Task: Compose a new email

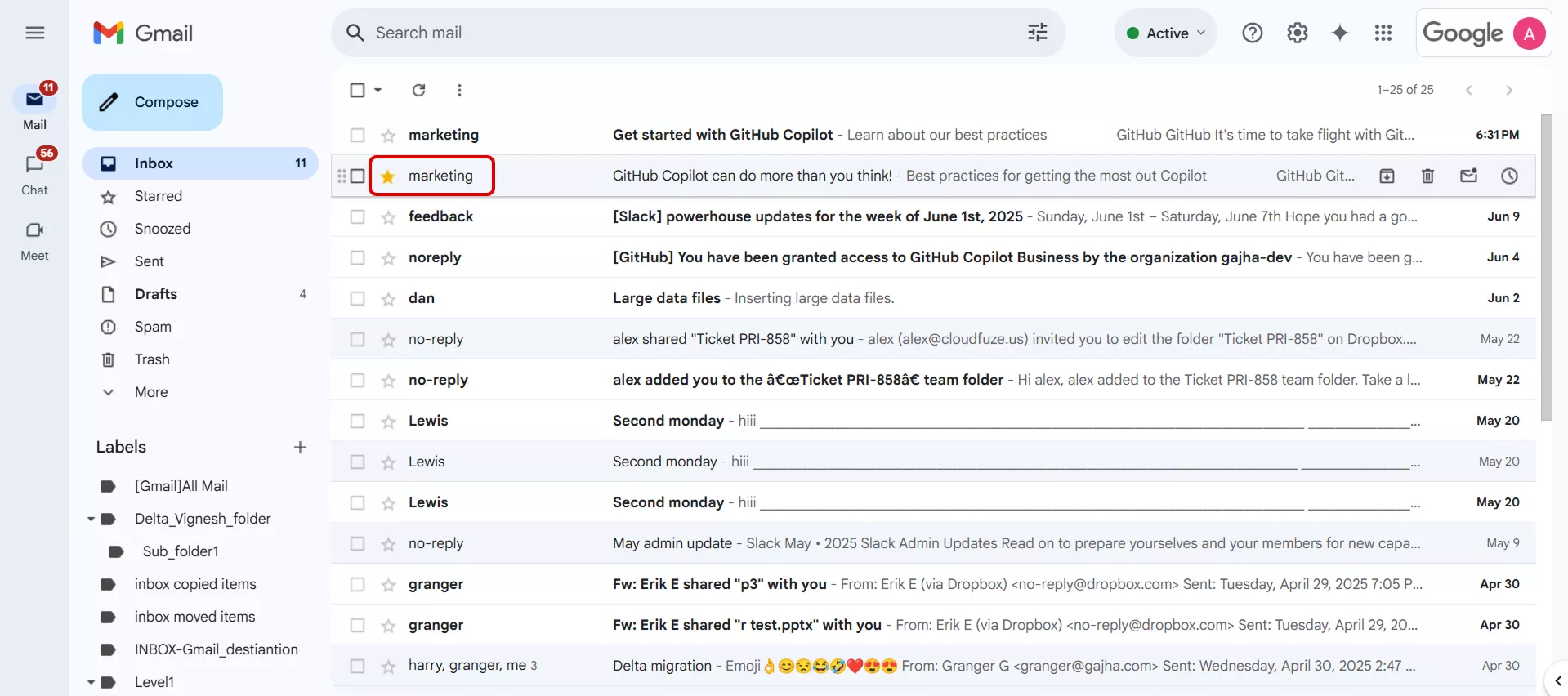Action: pos(152,102)
